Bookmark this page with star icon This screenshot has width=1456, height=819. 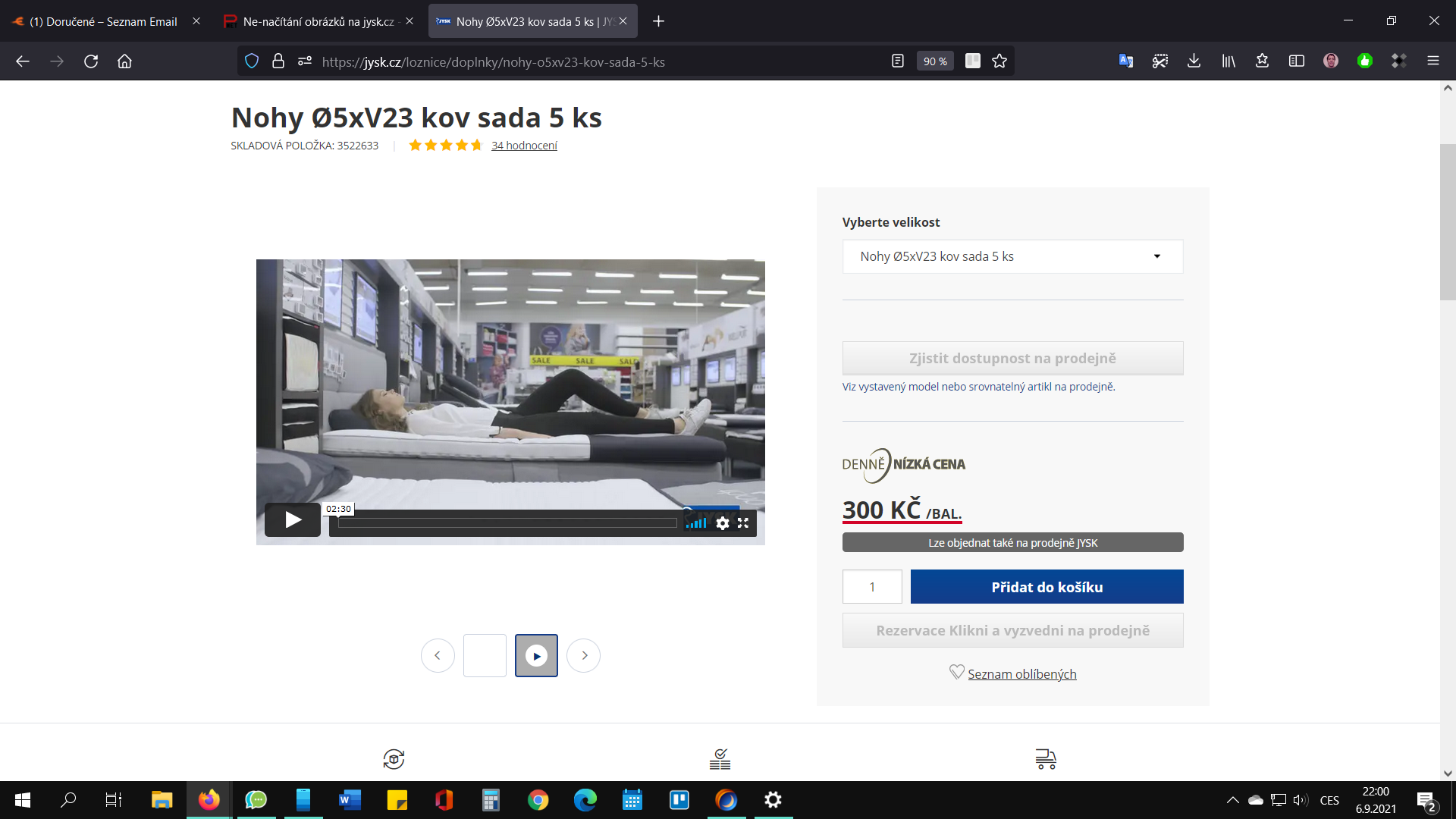point(999,61)
